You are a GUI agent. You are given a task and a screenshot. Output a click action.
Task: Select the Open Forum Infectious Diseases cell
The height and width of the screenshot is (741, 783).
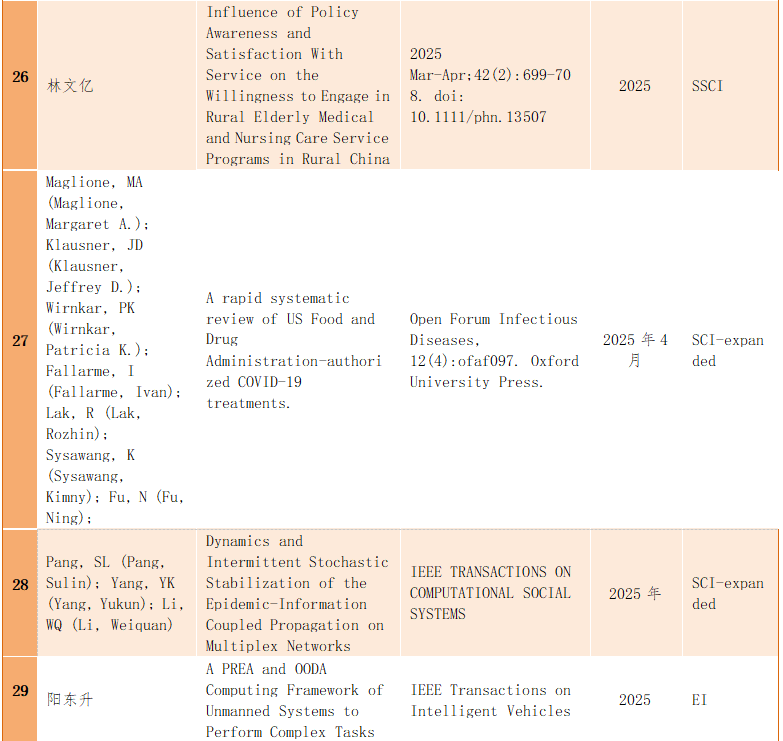point(493,350)
